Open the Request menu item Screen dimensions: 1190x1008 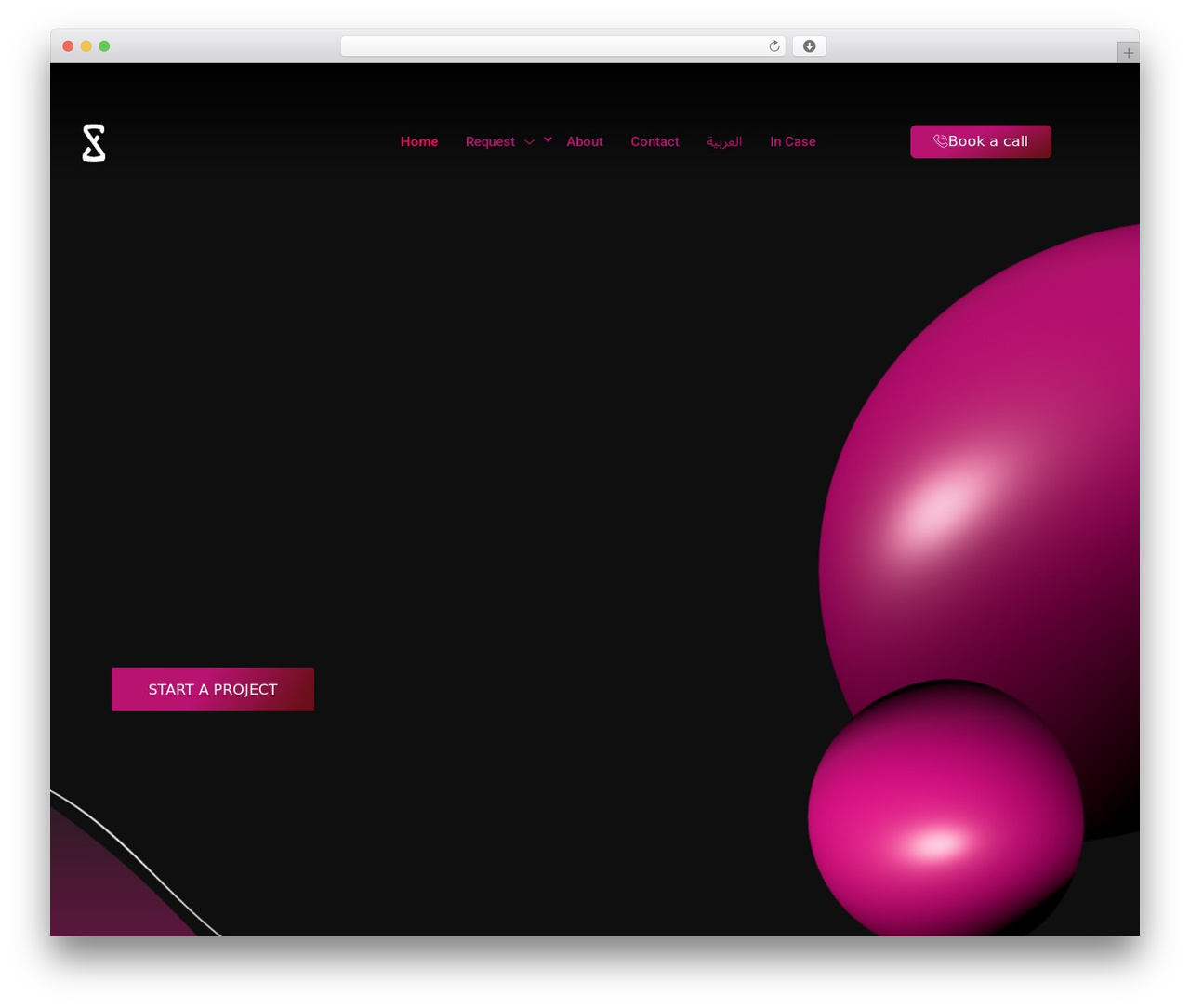pos(490,141)
